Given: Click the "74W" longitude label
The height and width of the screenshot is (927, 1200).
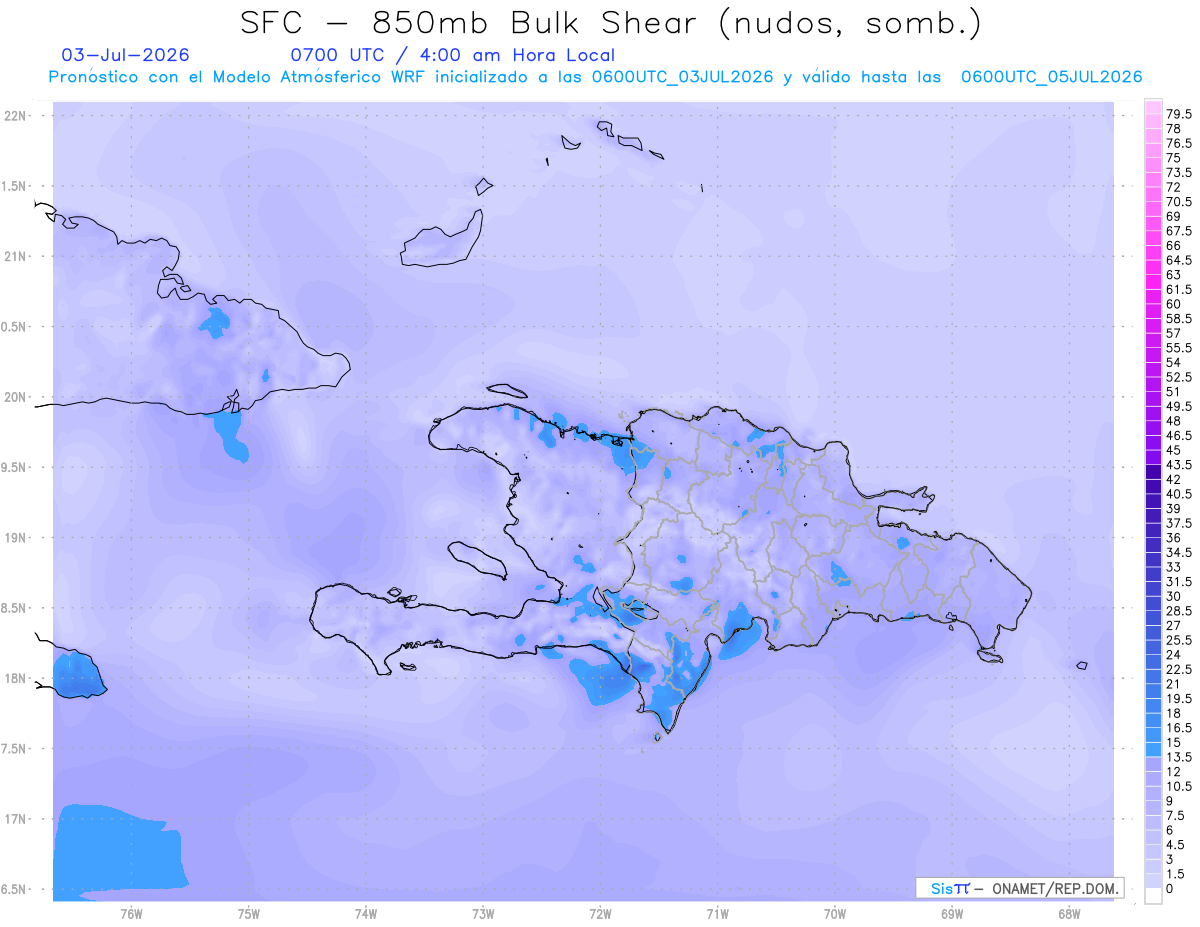Looking at the screenshot, I should (365, 914).
